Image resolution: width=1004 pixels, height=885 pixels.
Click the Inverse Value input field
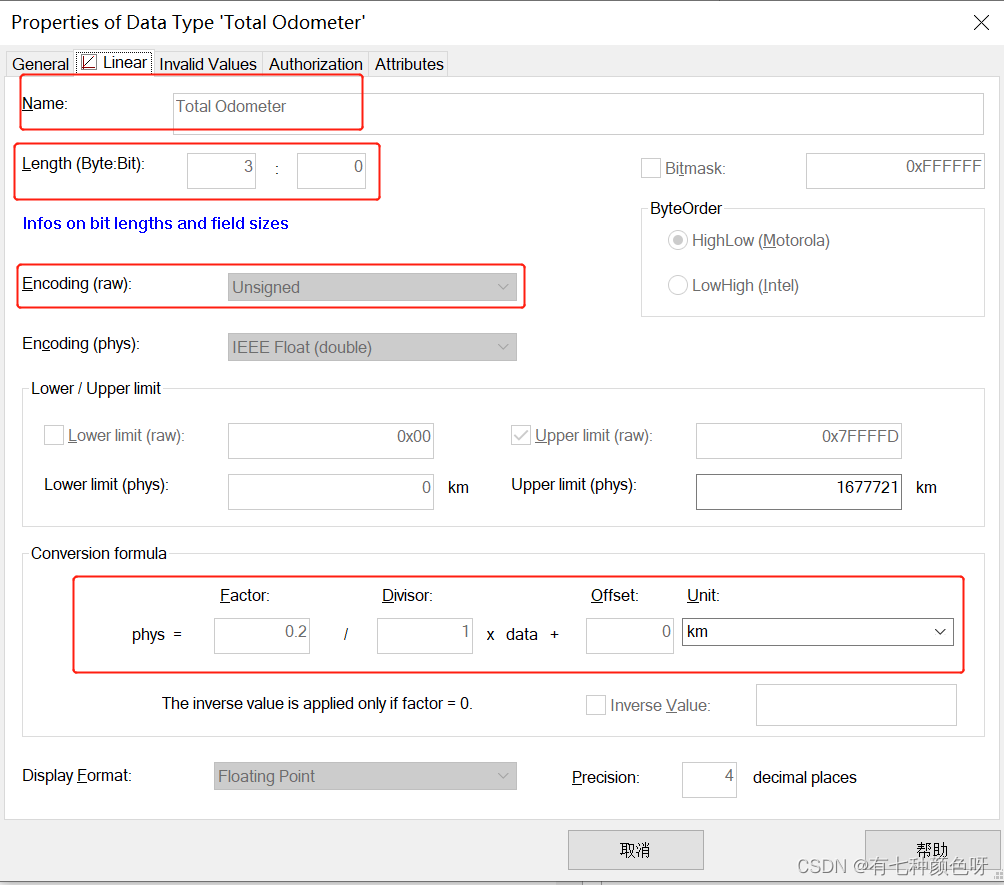pyautogui.click(x=856, y=705)
